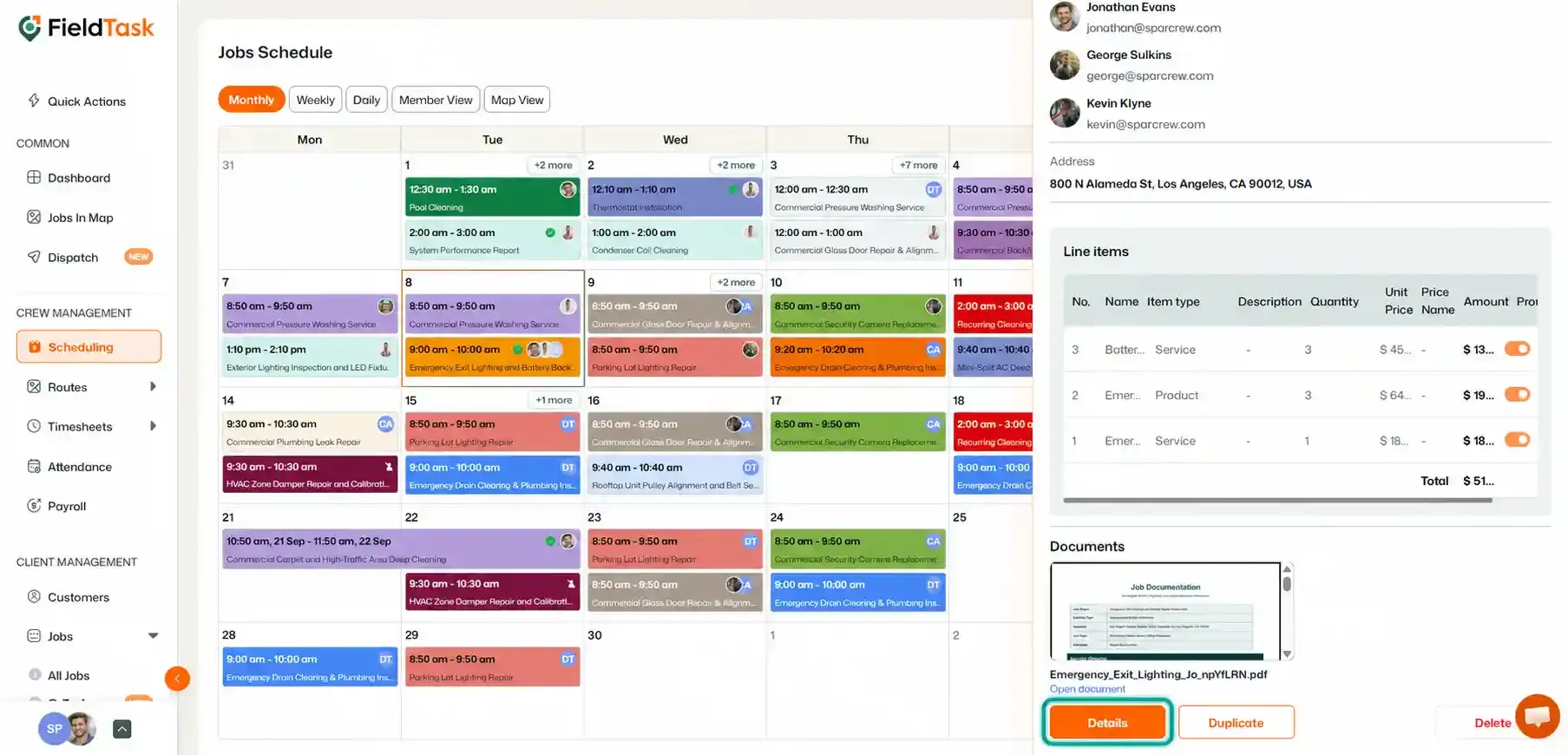Click the Details button
This screenshot has height=755, width=1568.
[x=1107, y=723]
